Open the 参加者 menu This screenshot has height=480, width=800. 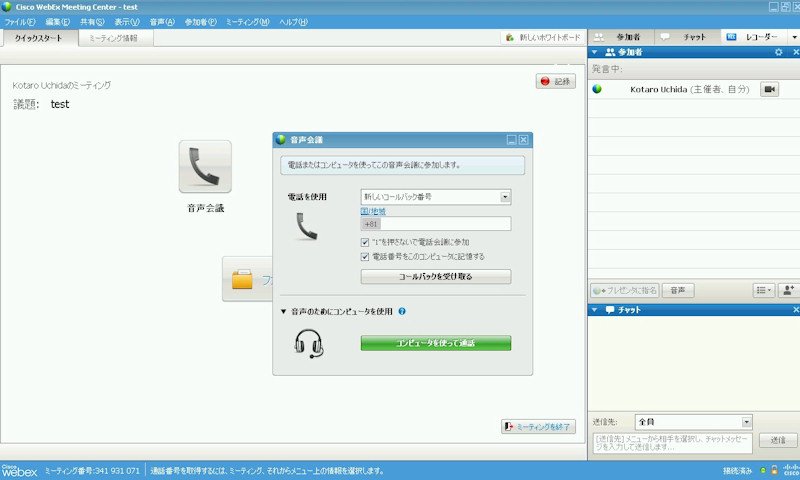tap(200, 22)
